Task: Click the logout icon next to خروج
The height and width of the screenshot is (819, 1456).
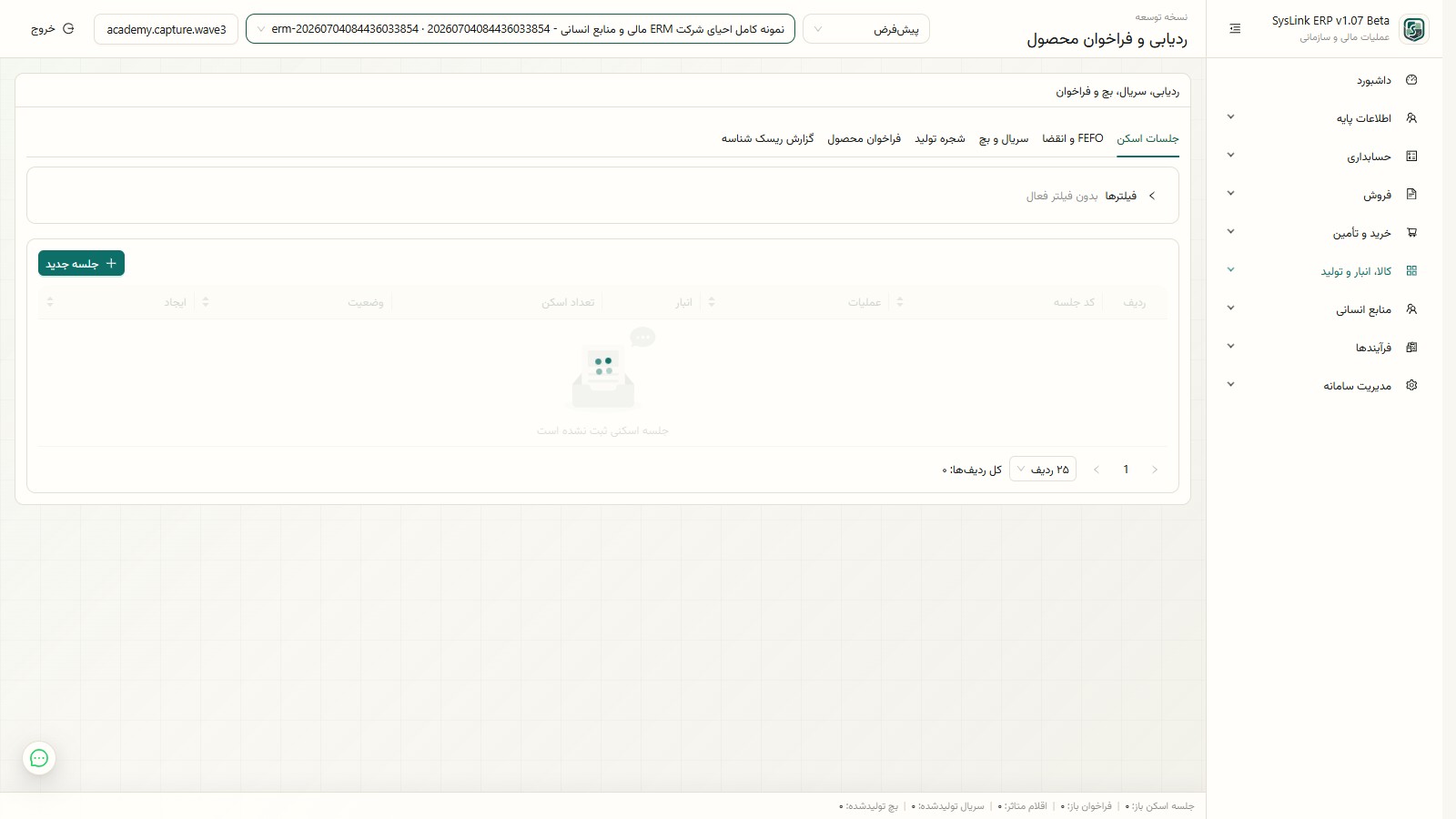Action: 68,29
